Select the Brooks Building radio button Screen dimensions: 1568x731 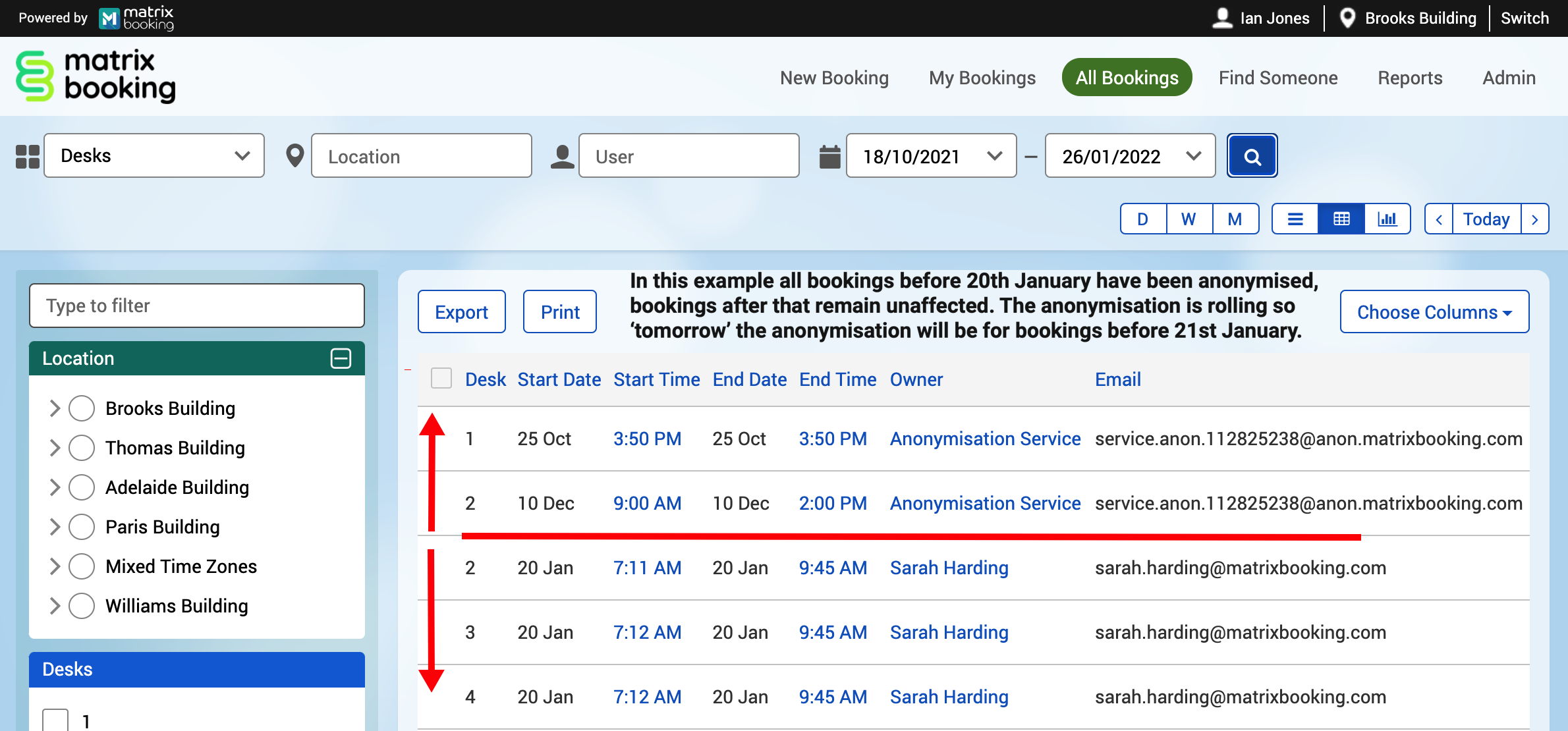pyautogui.click(x=82, y=408)
